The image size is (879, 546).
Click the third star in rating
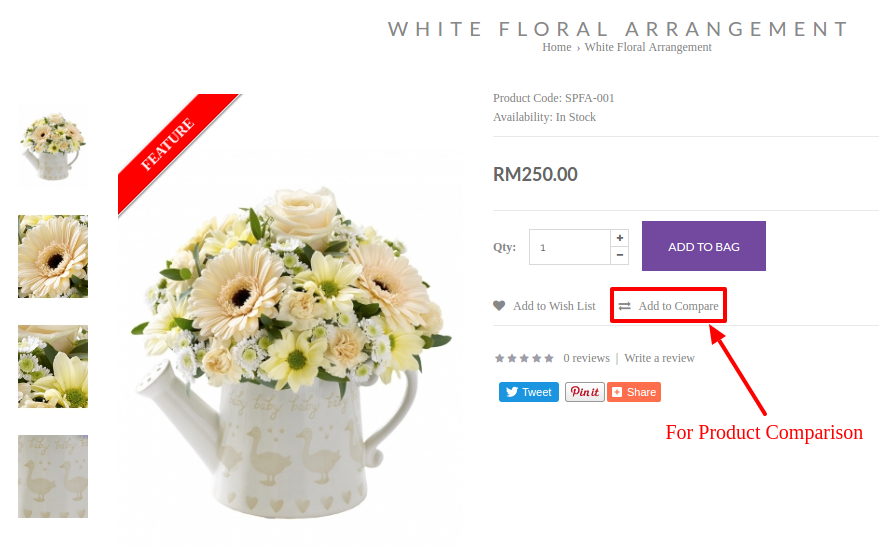coord(524,358)
